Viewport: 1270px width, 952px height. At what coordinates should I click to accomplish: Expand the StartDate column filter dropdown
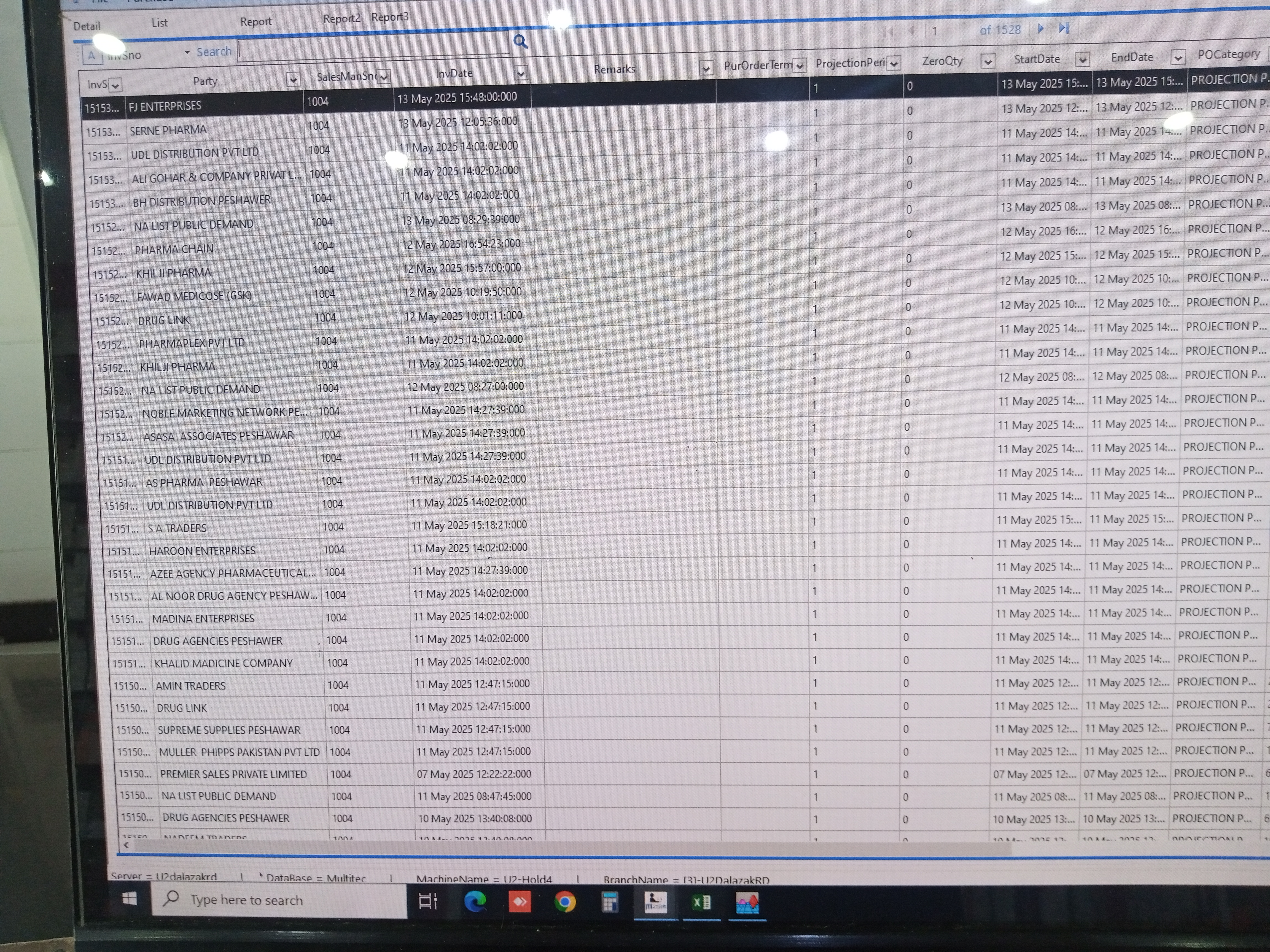coord(1082,59)
